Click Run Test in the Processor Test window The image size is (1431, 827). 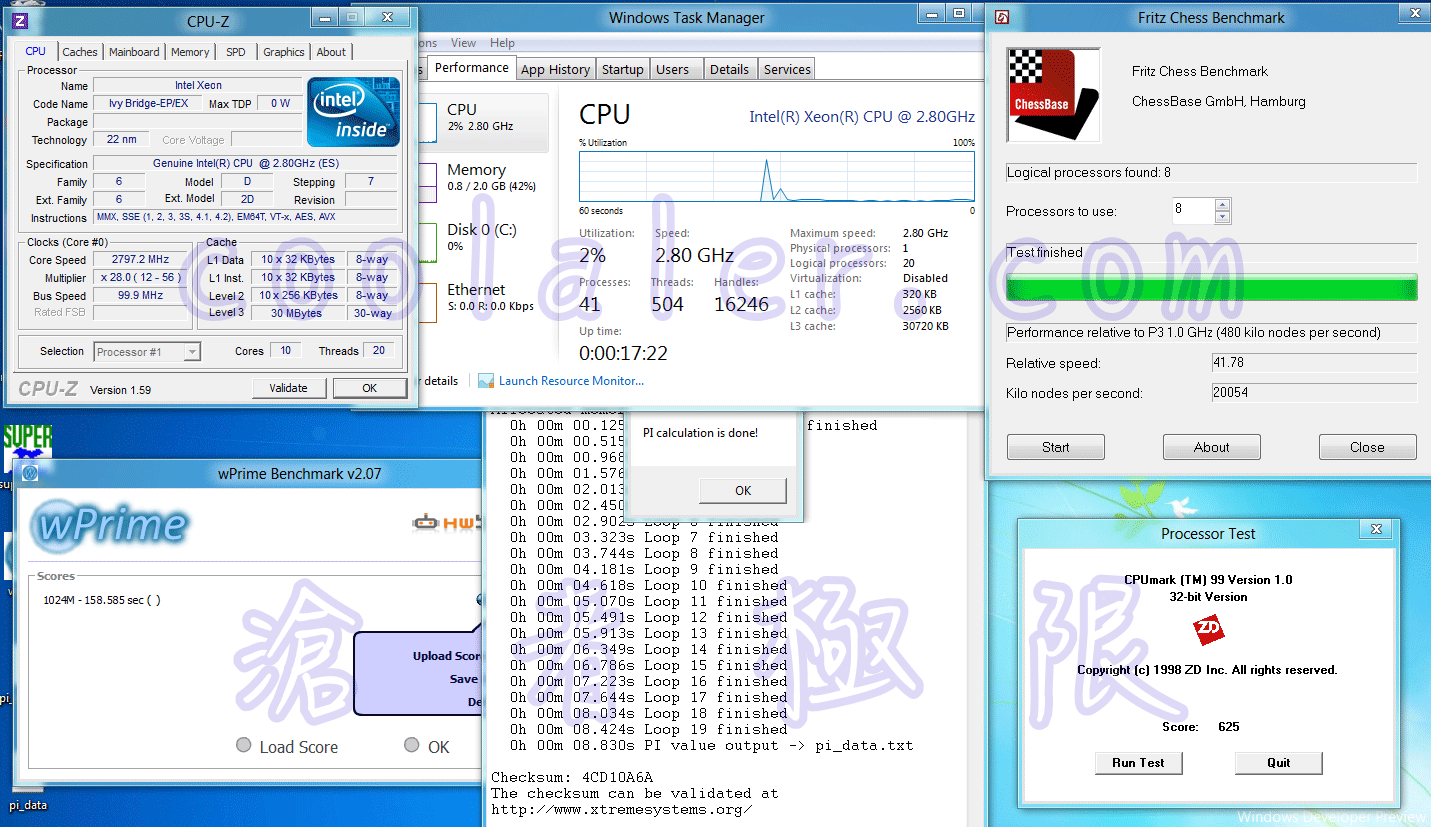point(1138,762)
